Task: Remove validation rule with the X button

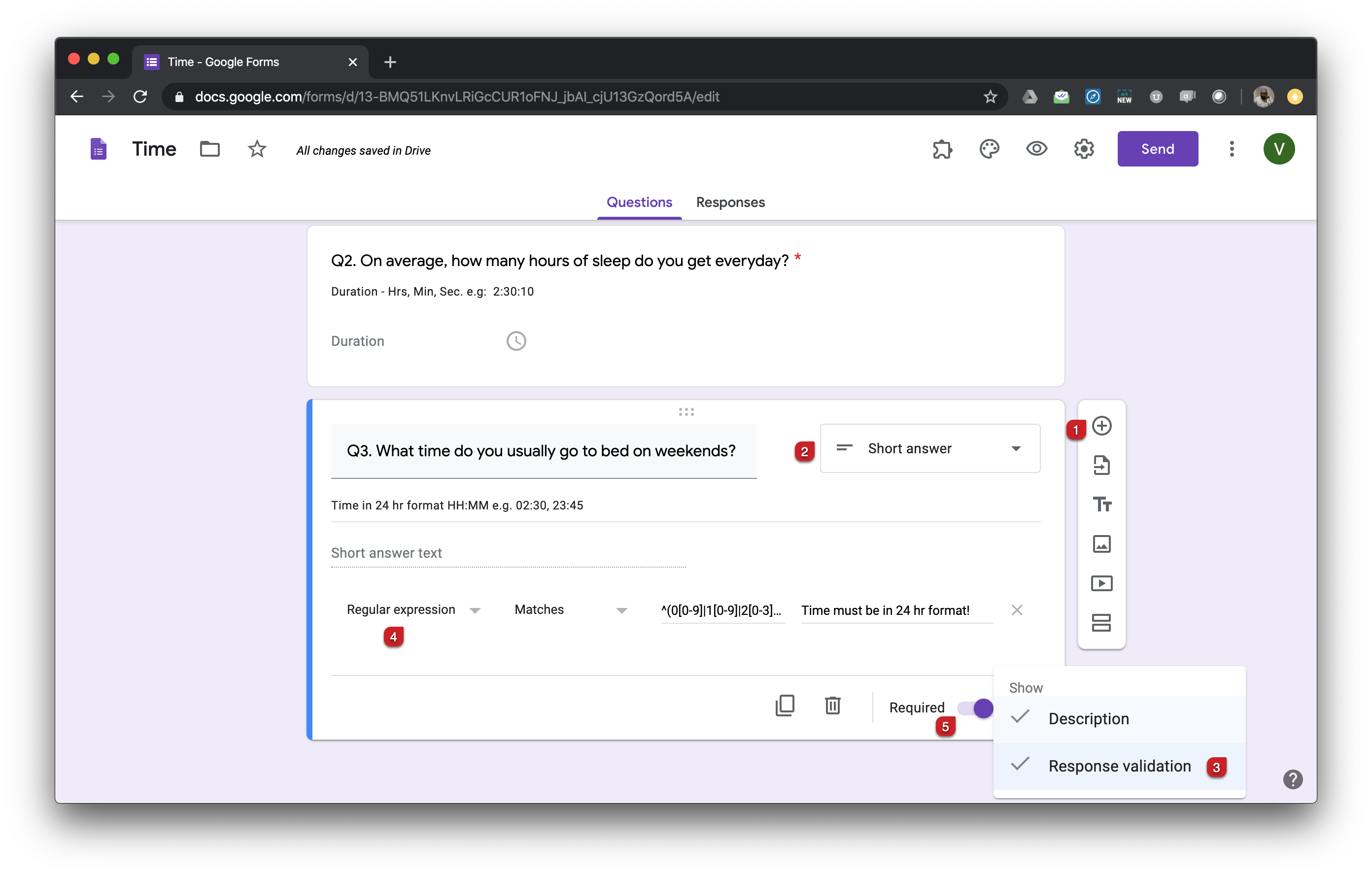Action: [1017, 610]
